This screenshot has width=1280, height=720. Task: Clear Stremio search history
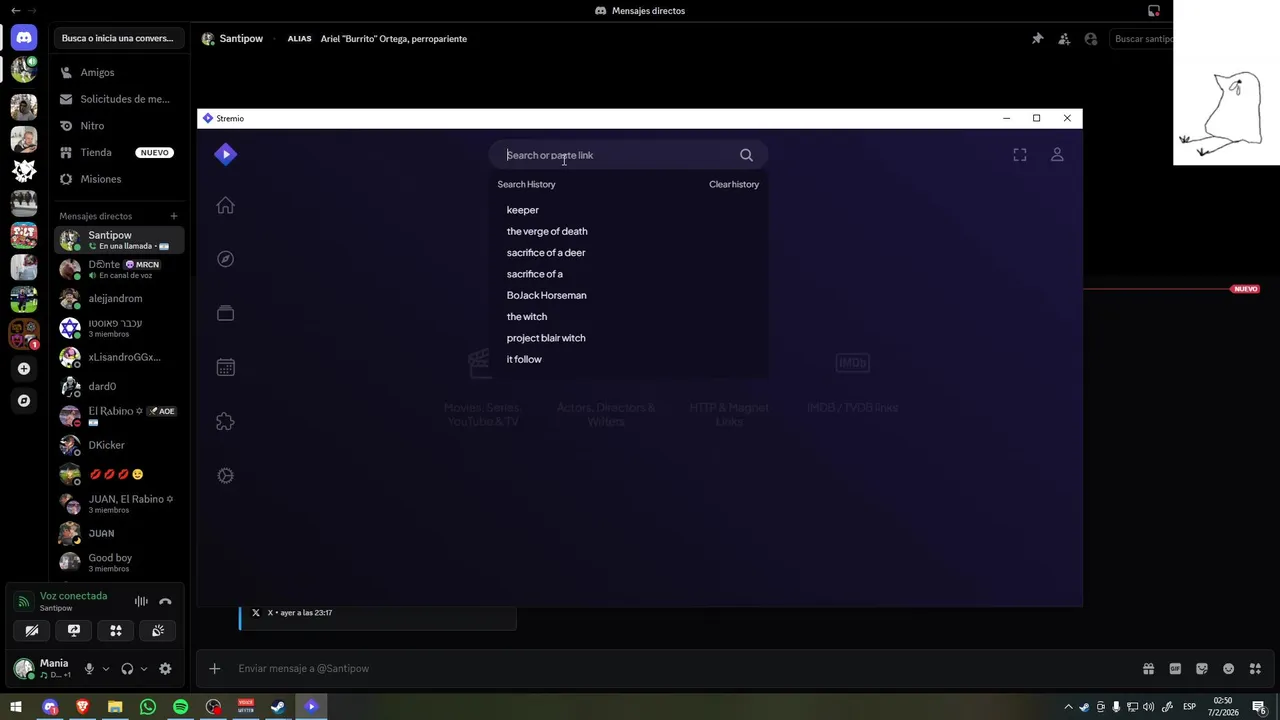pos(734,184)
